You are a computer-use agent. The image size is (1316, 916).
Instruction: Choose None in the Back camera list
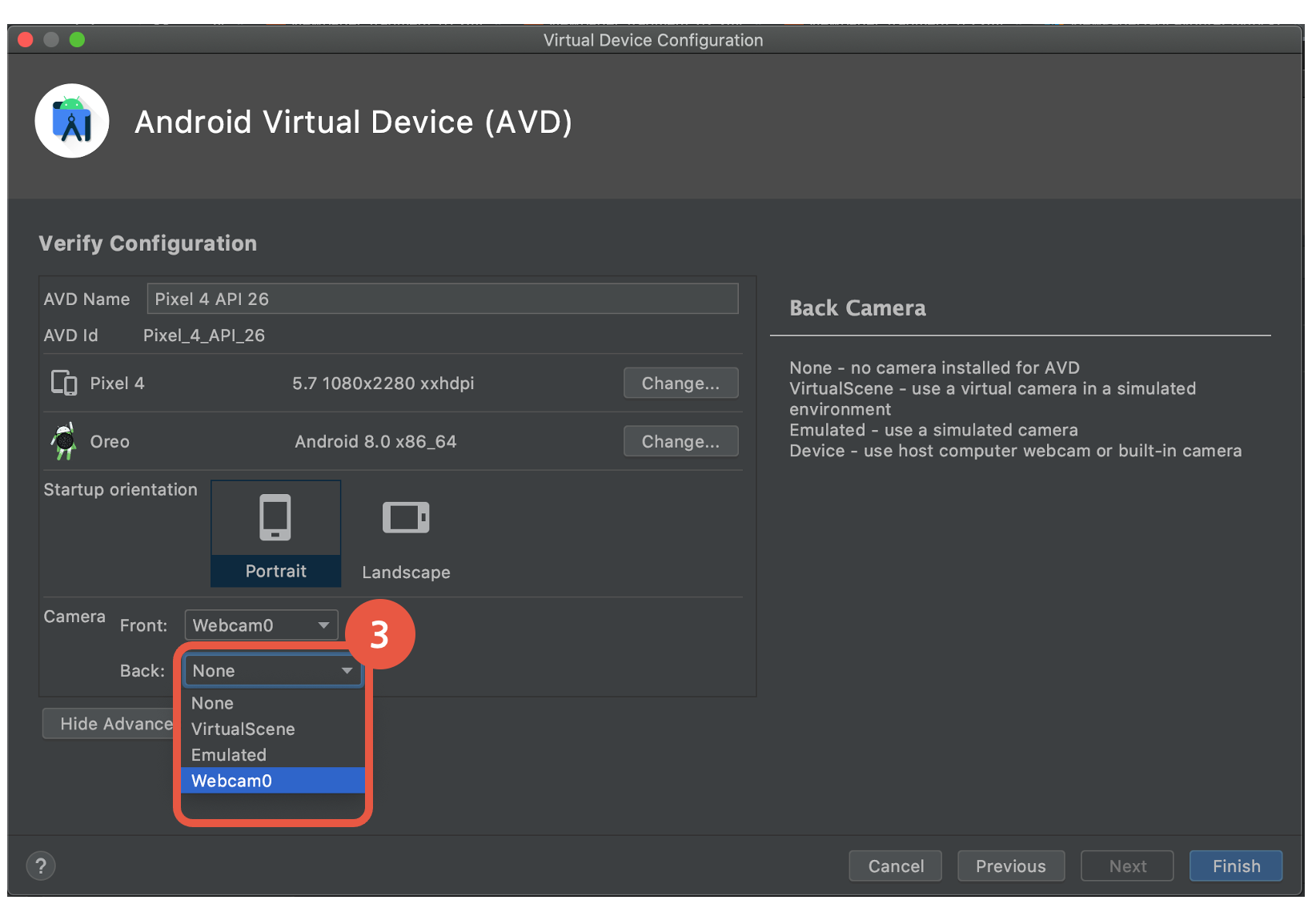pos(272,703)
